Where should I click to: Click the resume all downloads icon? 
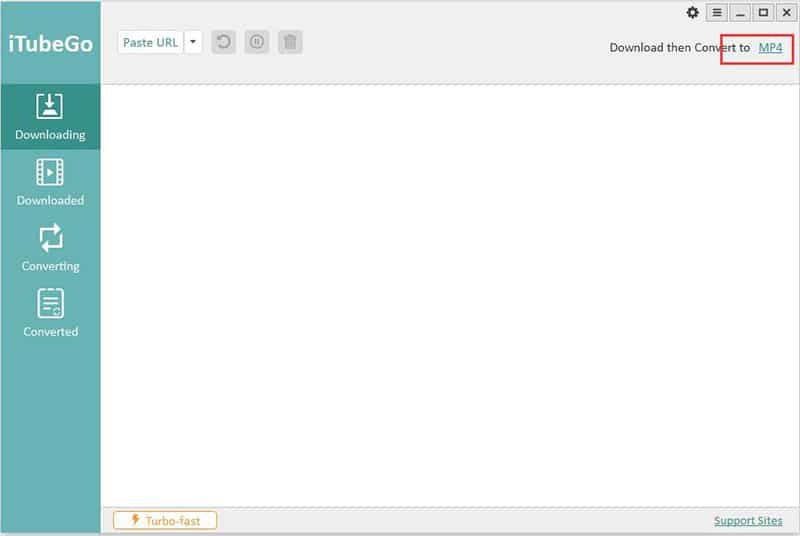click(223, 42)
